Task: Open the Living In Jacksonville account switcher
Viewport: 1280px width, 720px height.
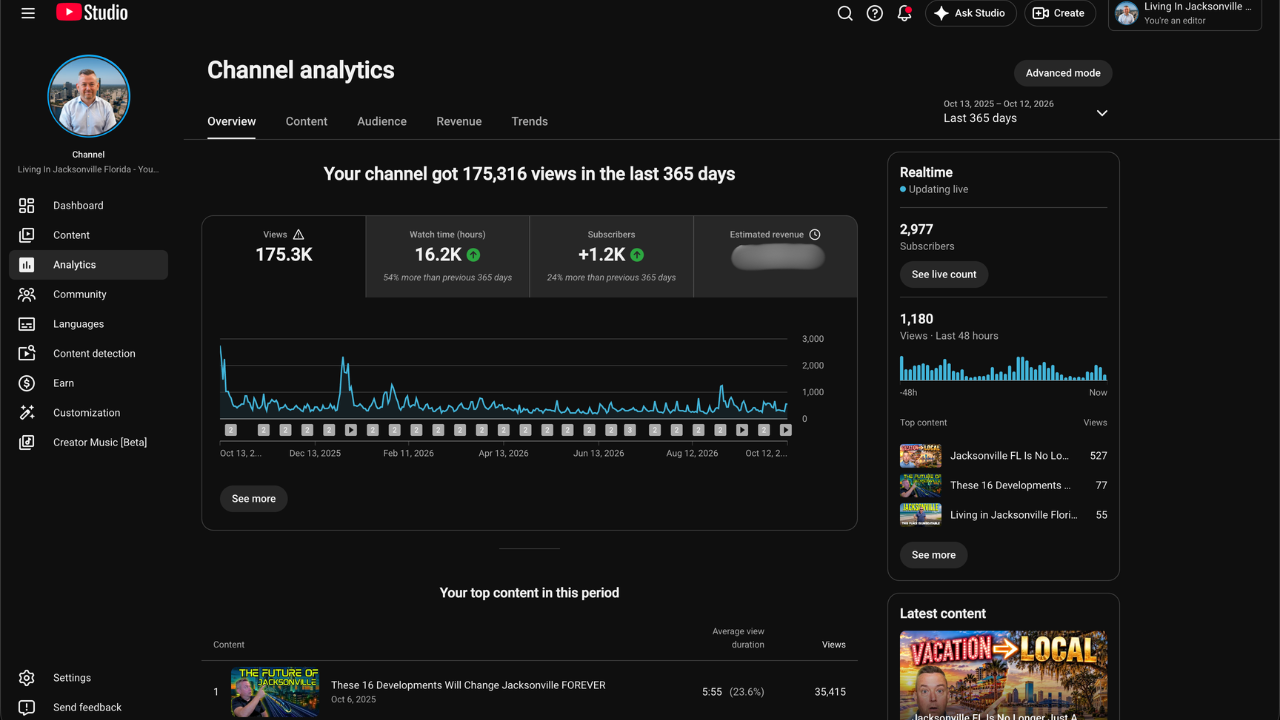Action: pos(1185,14)
